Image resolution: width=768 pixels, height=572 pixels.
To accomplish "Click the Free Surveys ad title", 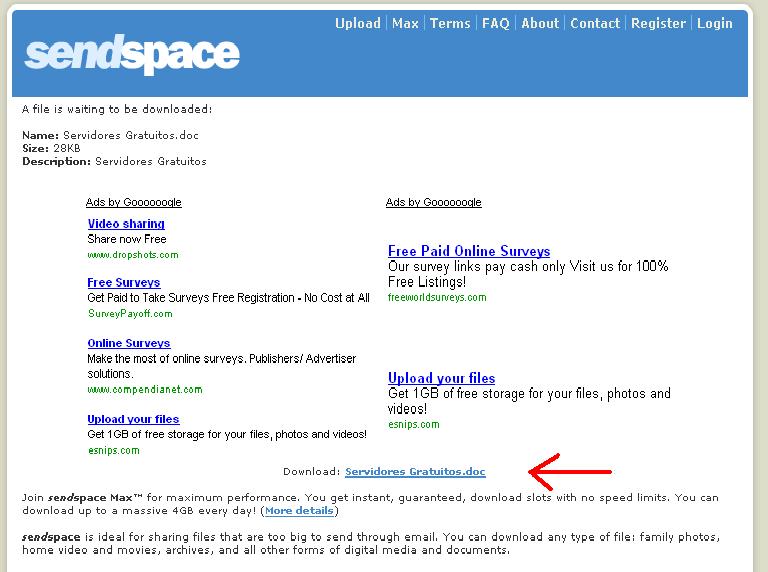I will click(x=123, y=283).
